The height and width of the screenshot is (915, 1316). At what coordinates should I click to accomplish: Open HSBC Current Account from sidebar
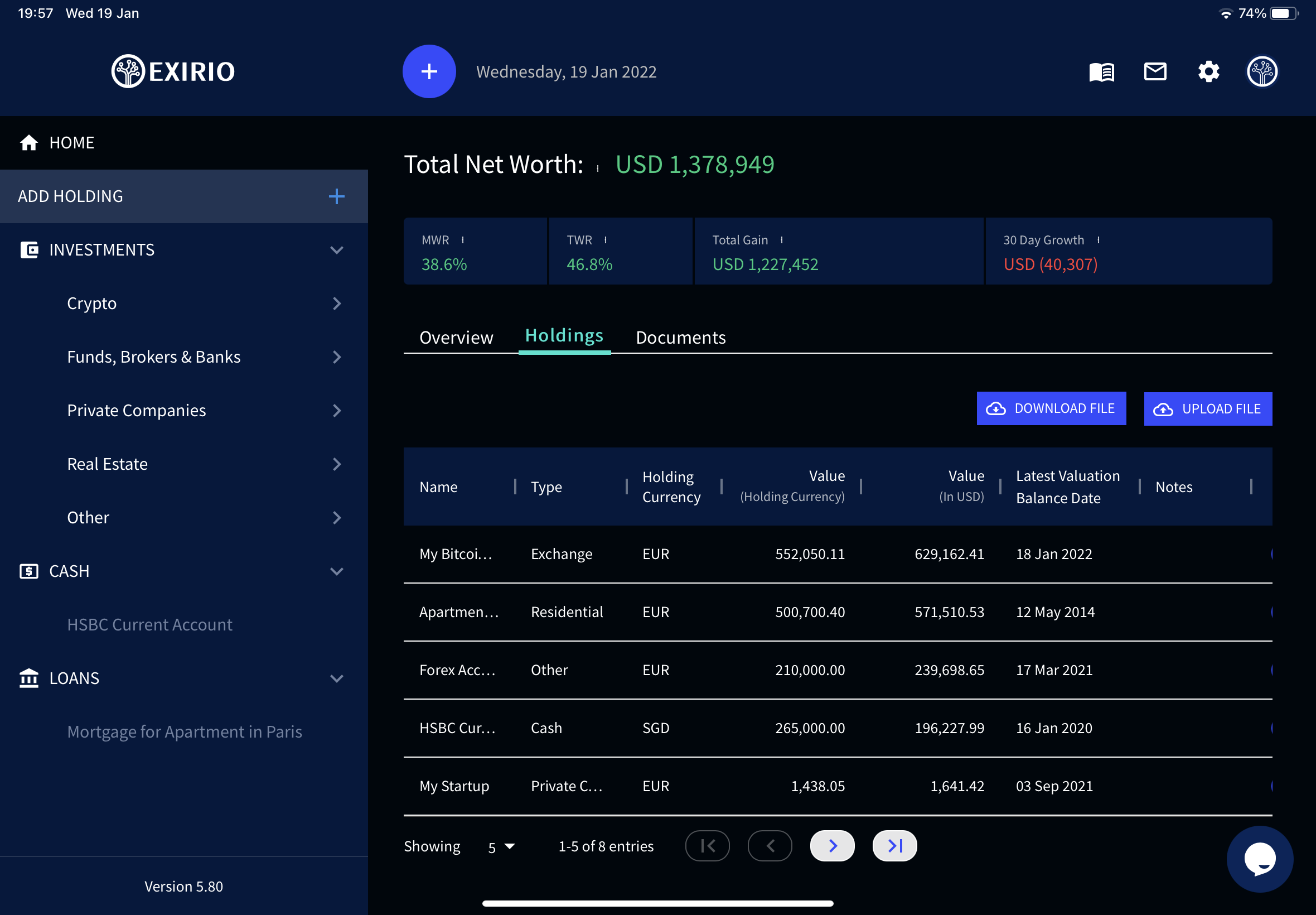[149, 624]
